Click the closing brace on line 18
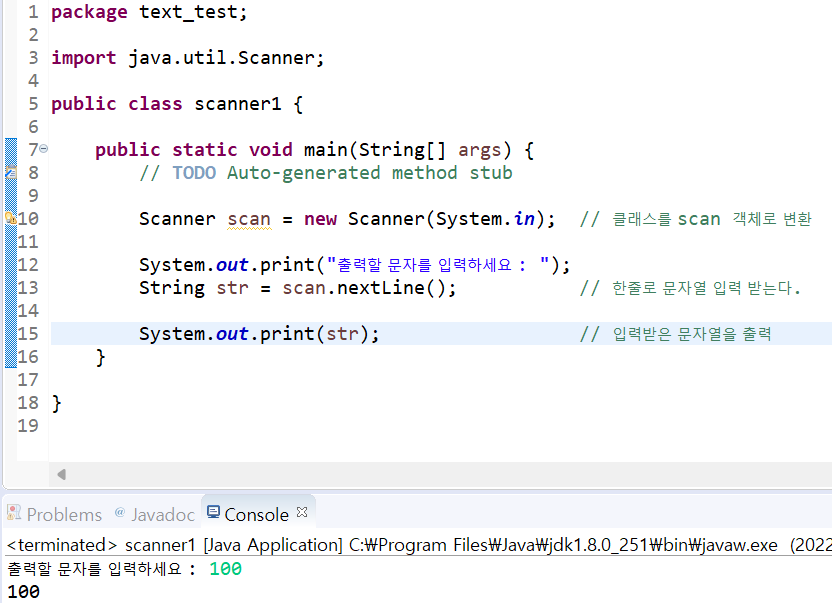This screenshot has width=832, height=603. [57, 403]
